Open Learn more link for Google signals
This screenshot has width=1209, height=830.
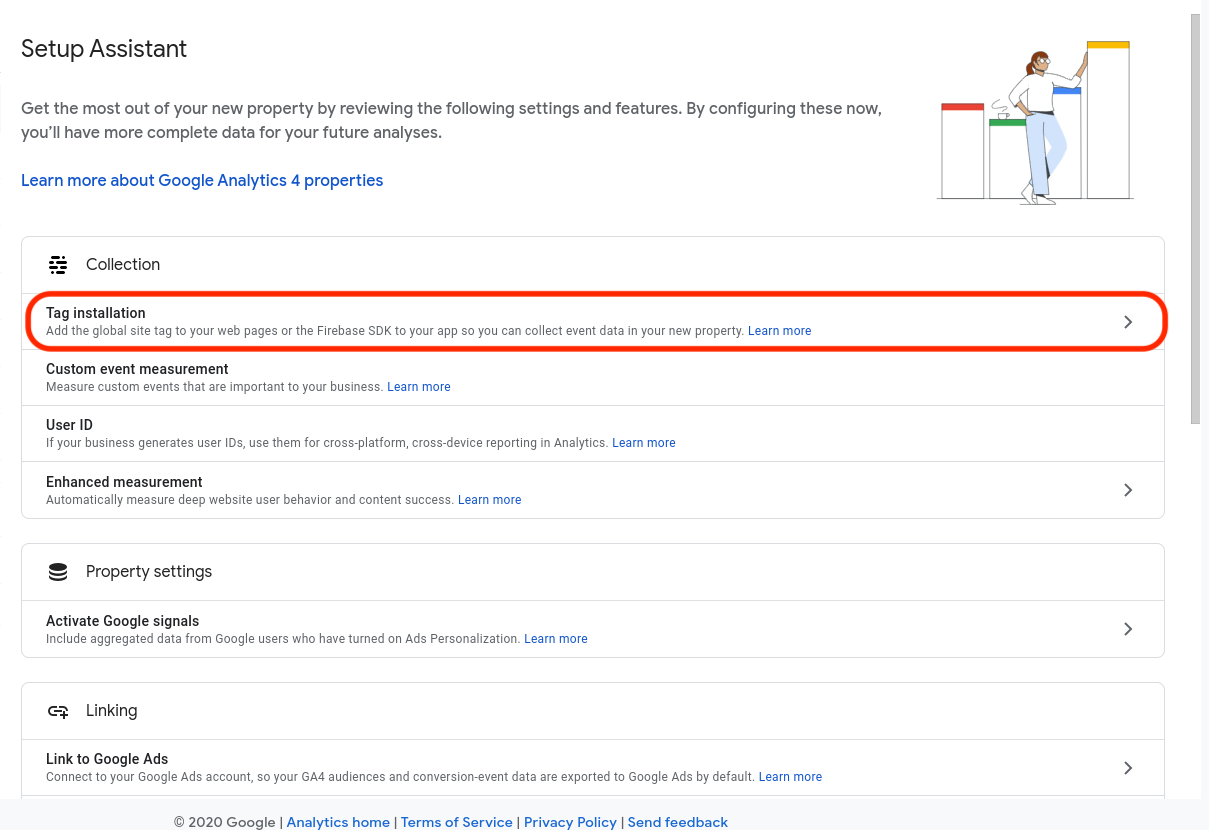[556, 639]
